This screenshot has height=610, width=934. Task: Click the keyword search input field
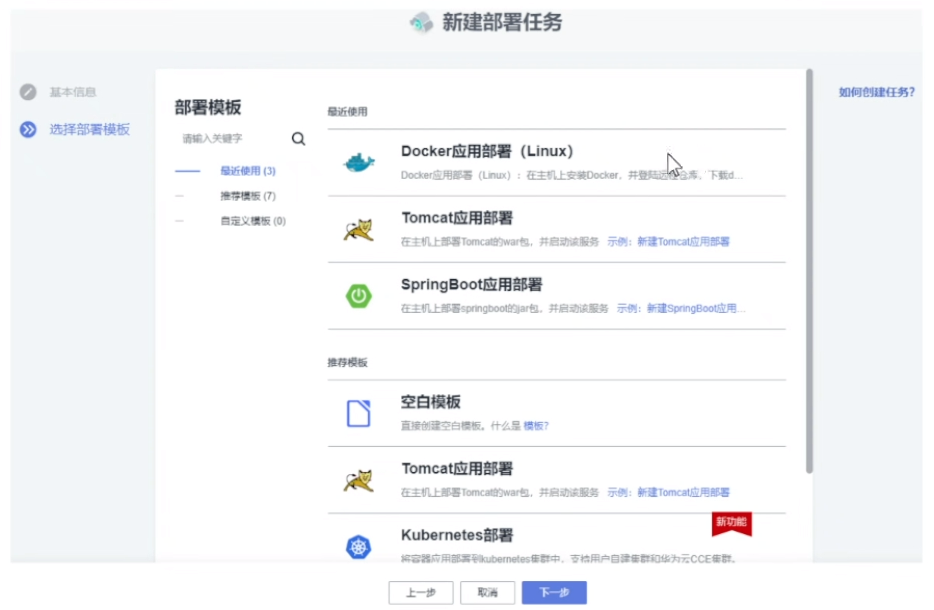click(232, 139)
